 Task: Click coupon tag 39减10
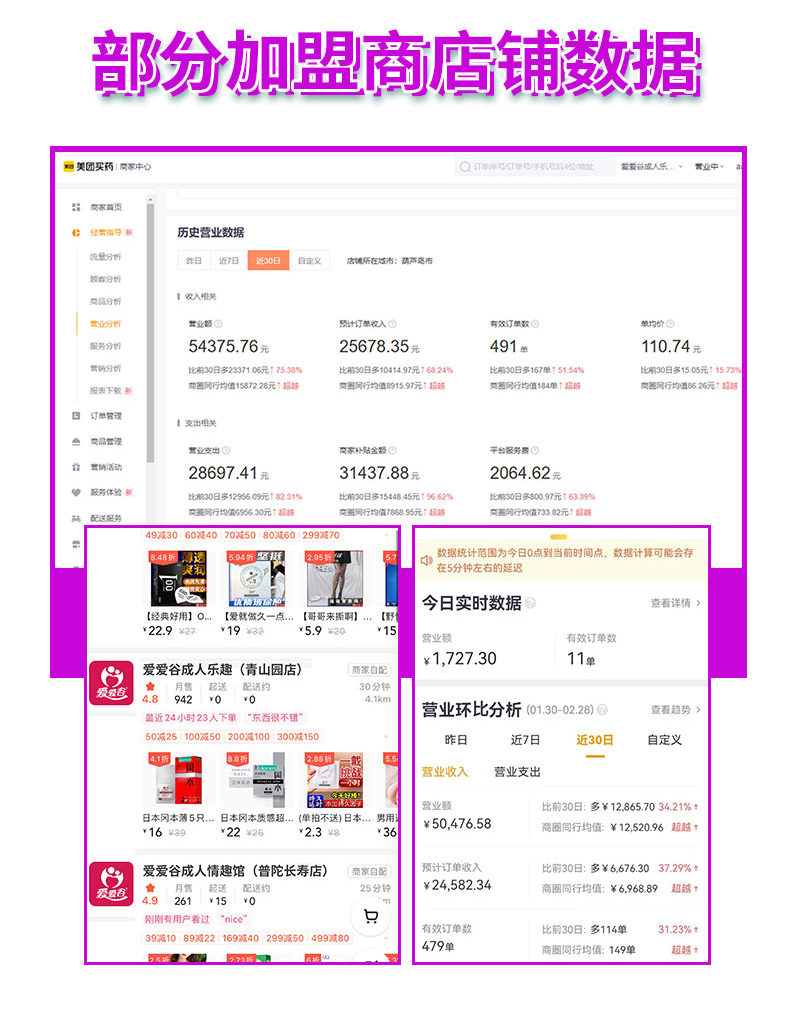(x=161, y=938)
